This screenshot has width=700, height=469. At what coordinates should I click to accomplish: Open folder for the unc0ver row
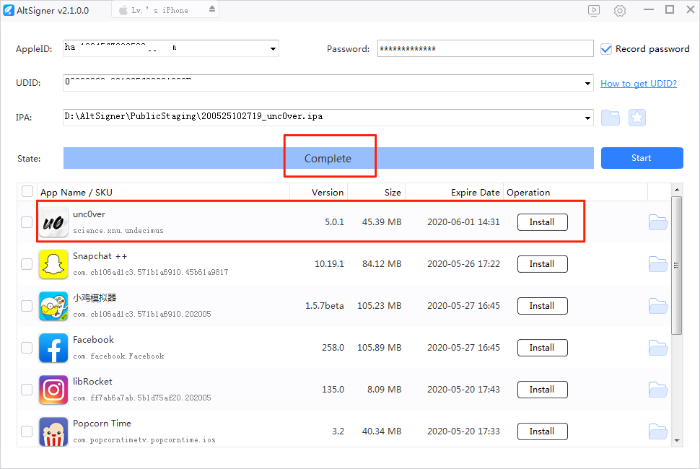coord(658,222)
